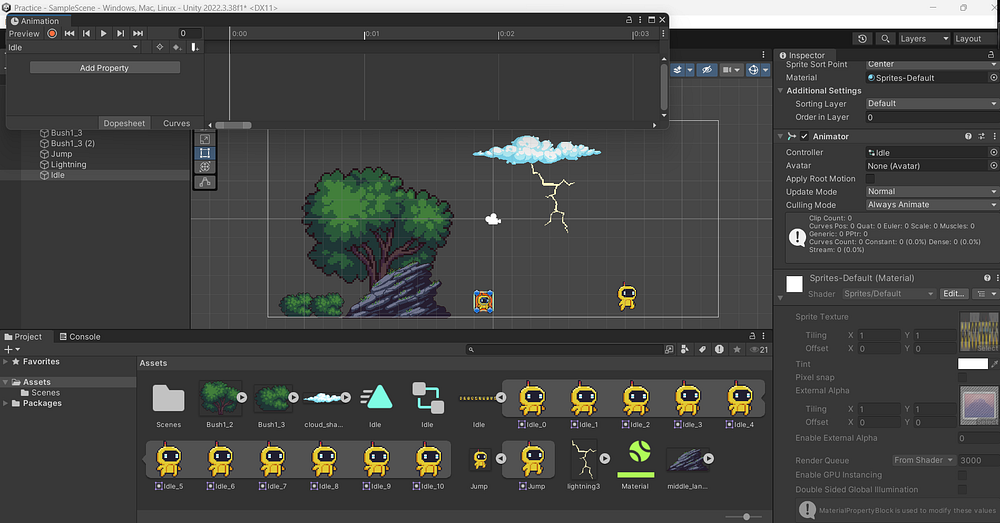Enable Apply Root Motion checkbox
The height and width of the screenshot is (523, 1000).
[869, 179]
